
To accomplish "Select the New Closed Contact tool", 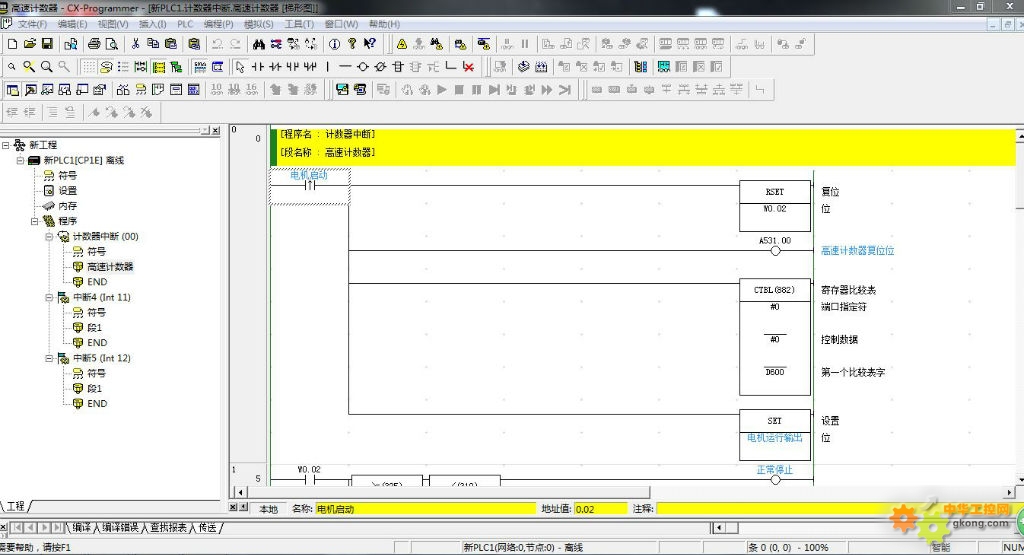I will (x=275, y=67).
